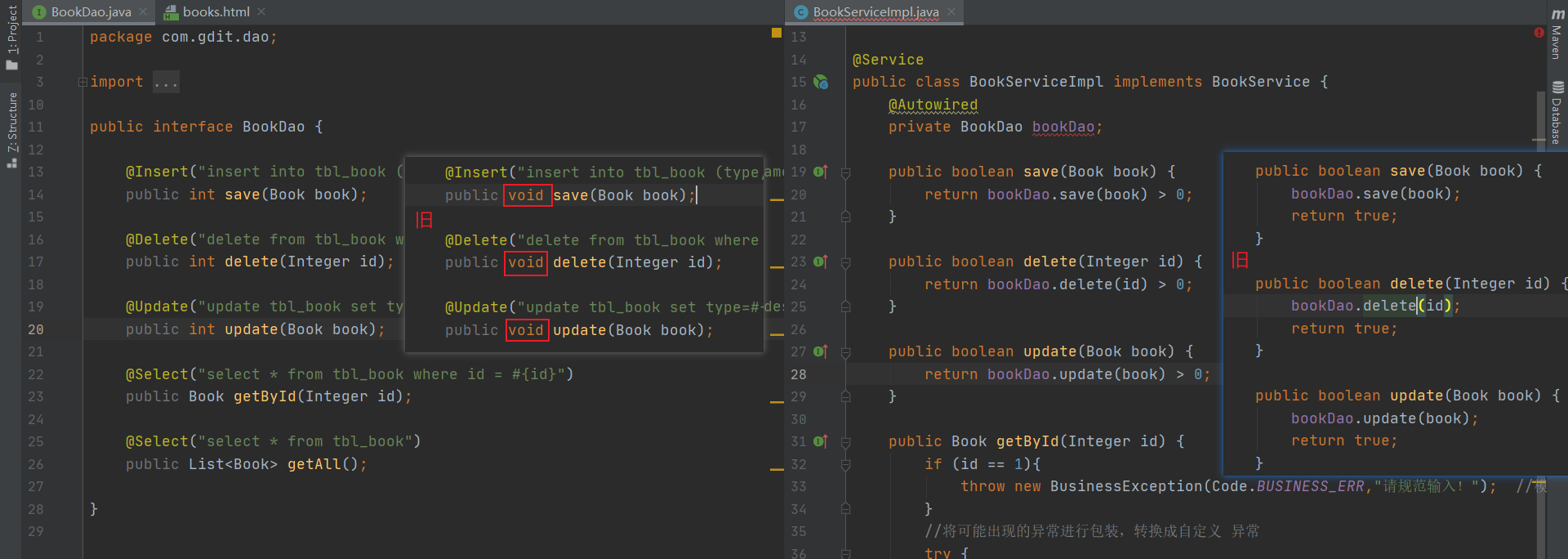Screen dimensions: 1568x559
Task: Close the BookServiceImpl.java tab
Action: (x=951, y=11)
